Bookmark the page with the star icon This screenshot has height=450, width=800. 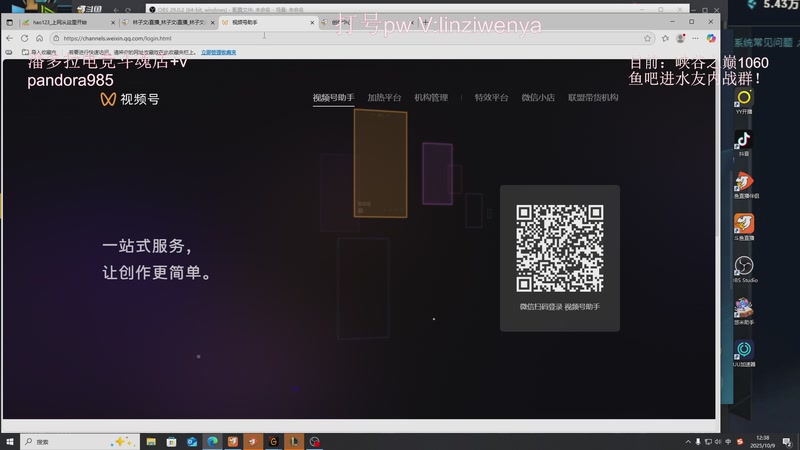click(x=647, y=38)
